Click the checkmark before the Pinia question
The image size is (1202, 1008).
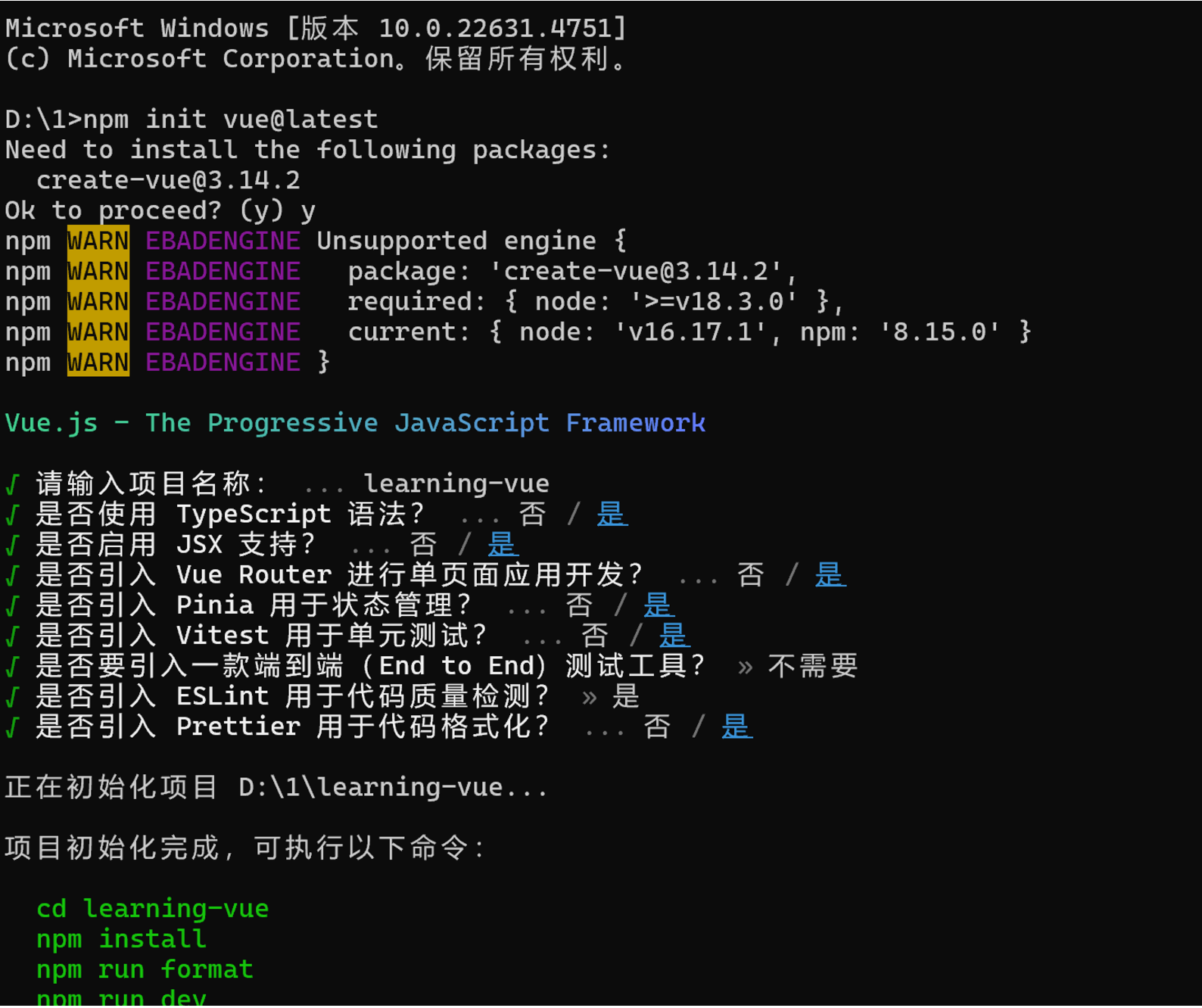pyautogui.click(x=12, y=605)
